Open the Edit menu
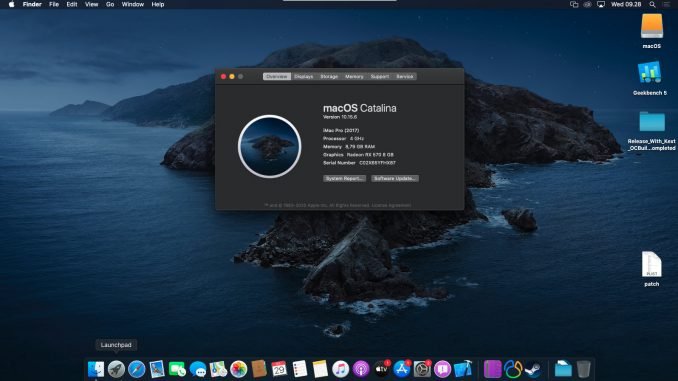 point(72,4)
